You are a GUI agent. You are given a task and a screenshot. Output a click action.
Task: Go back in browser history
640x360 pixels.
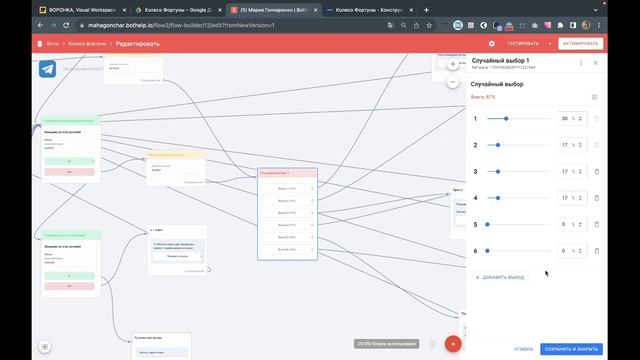coord(40,25)
